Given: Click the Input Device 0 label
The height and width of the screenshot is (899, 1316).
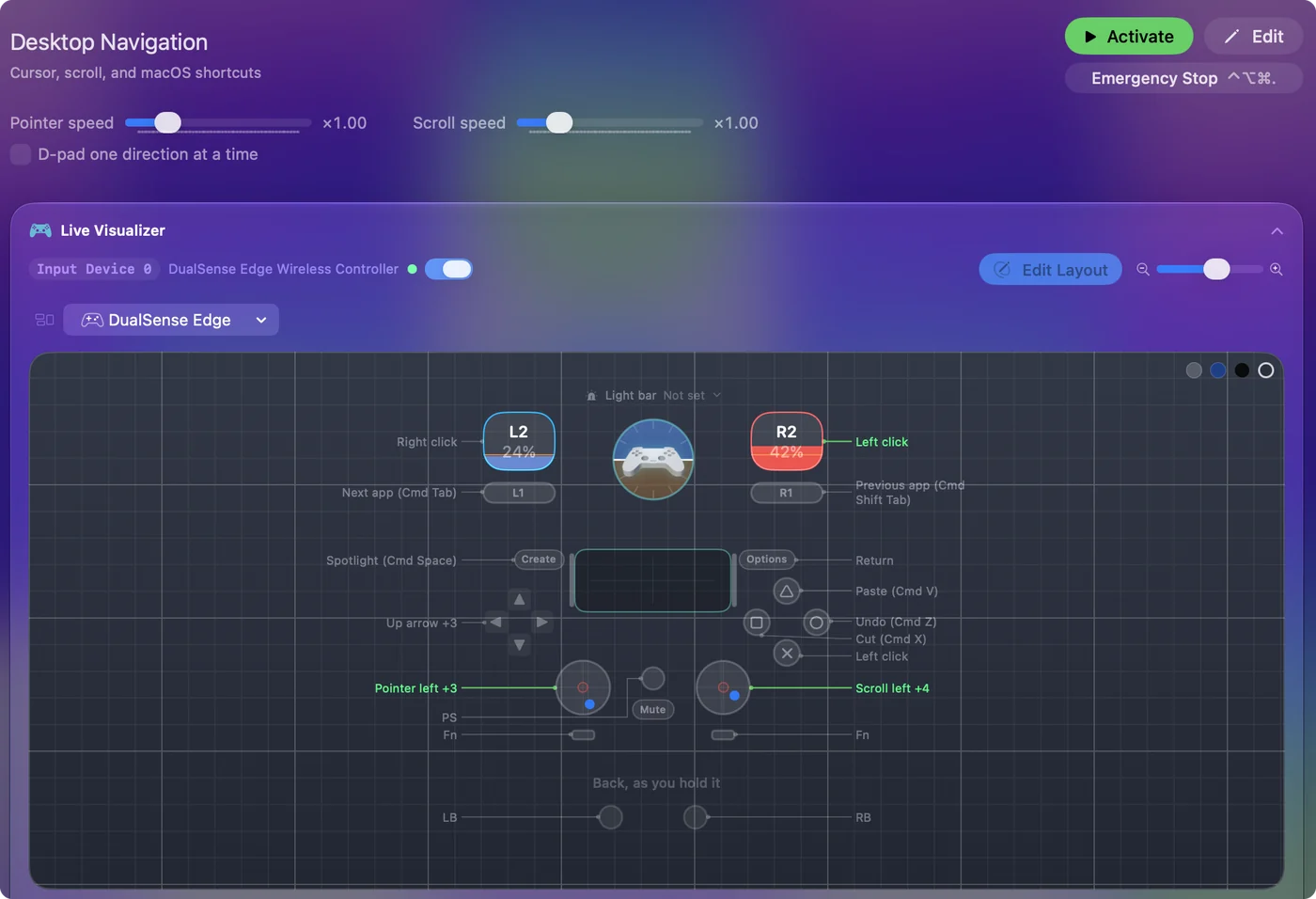Looking at the screenshot, I should [94, 269].
